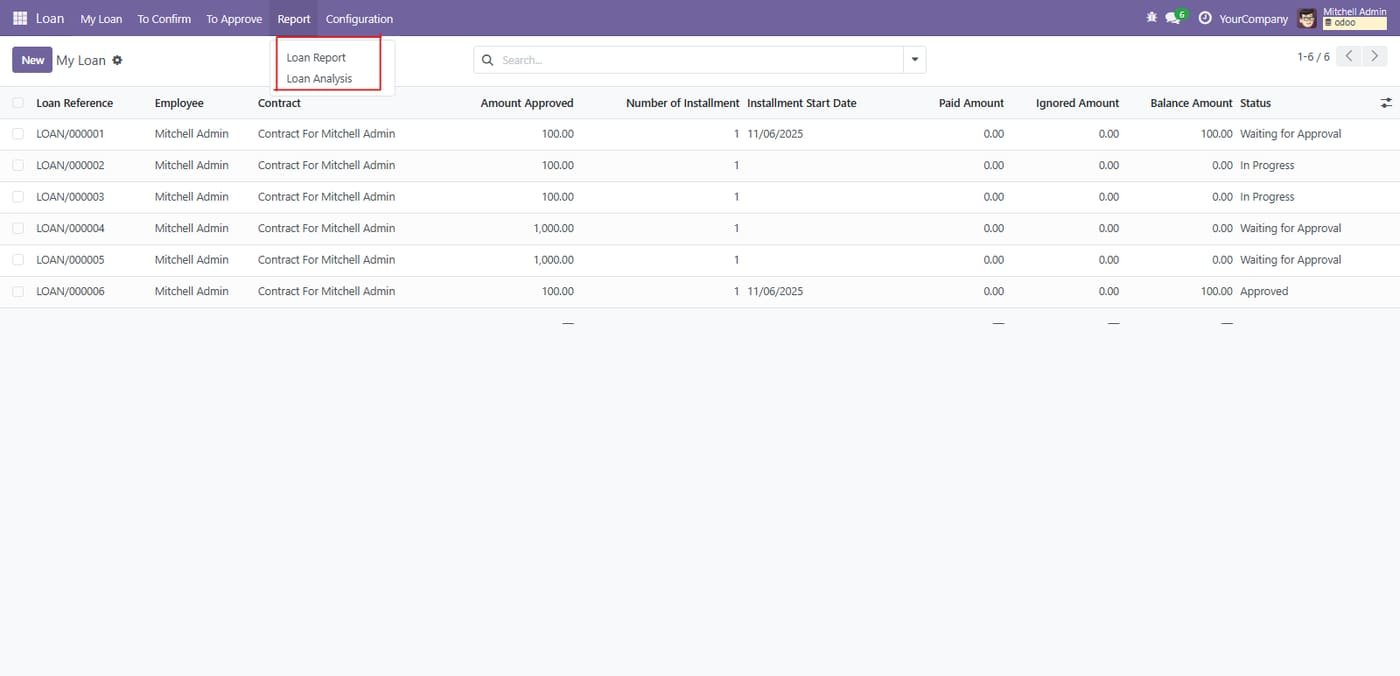Sort by Employee column header
1400x676 pixels.
pyautogui.click(x=179, y=103)
